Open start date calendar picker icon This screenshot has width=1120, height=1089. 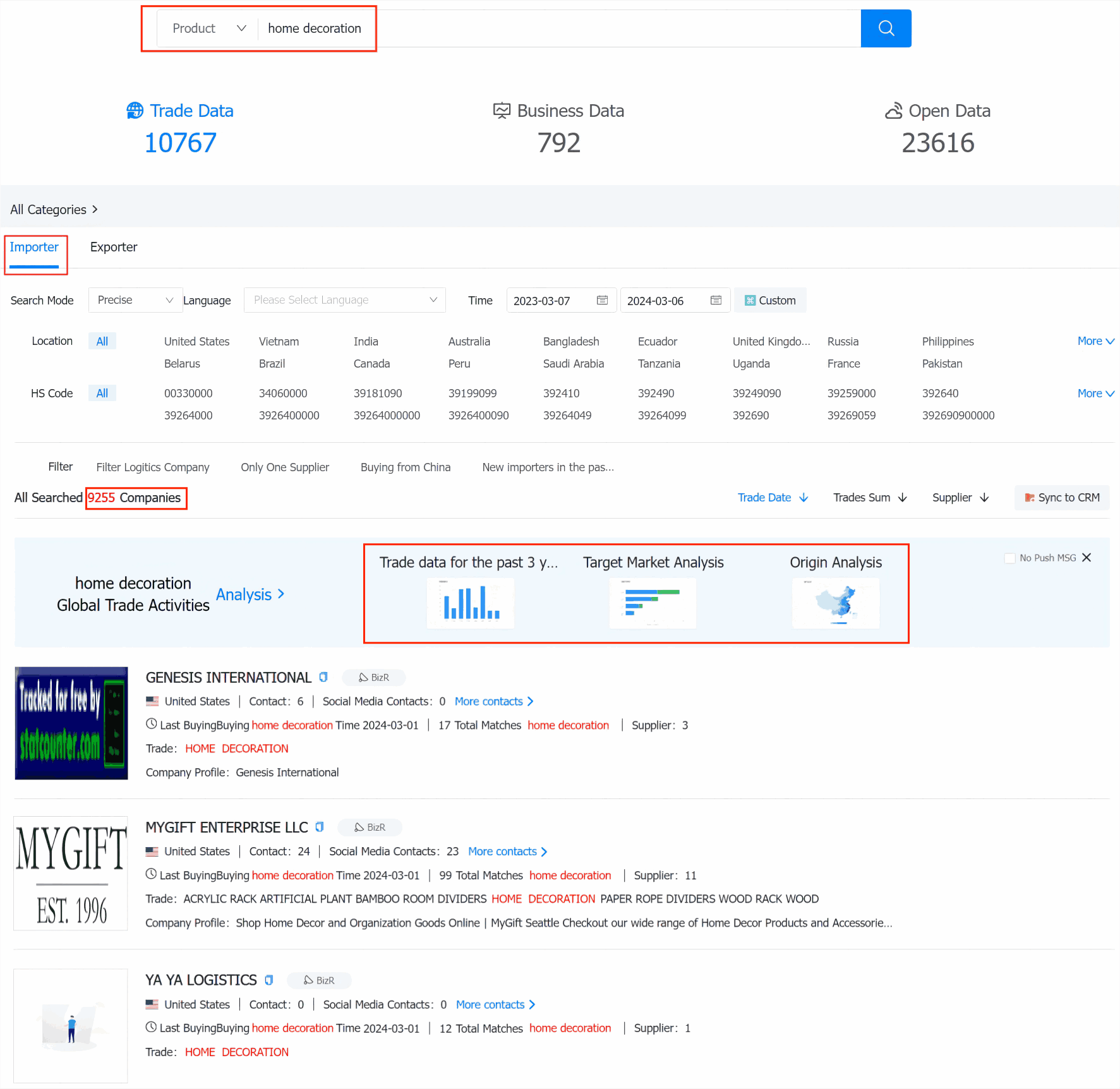click(602, 301)
